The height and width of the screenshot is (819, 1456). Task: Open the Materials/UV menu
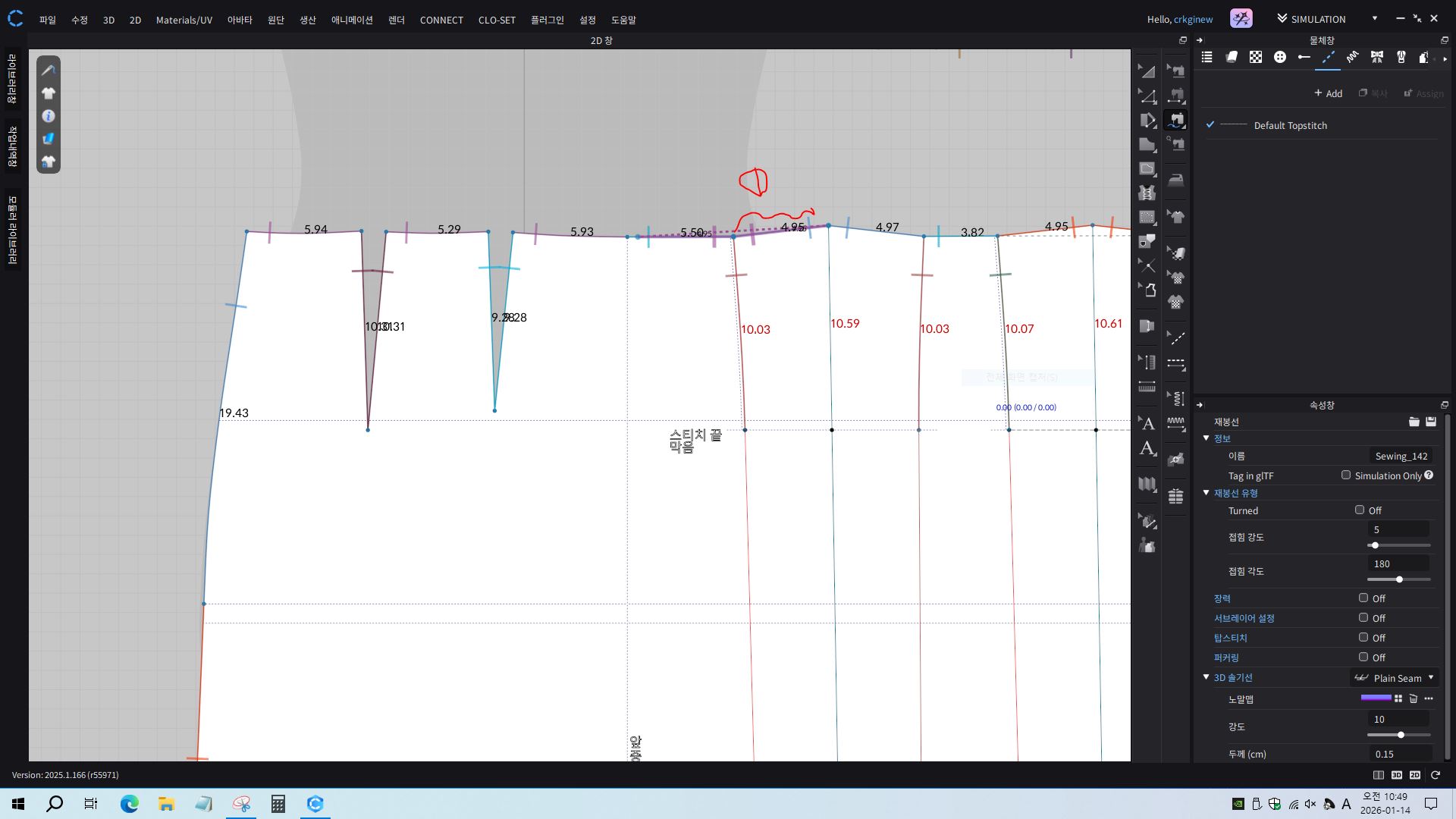[x=184, y=20]
